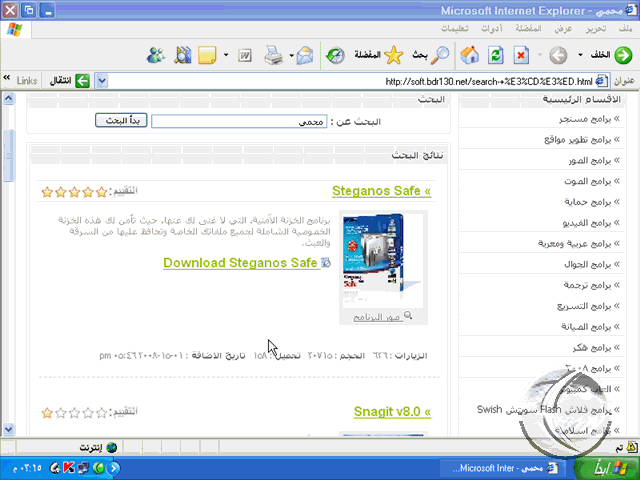
Task: Click the scrollbar down arrow
Action: coord(9,429)
